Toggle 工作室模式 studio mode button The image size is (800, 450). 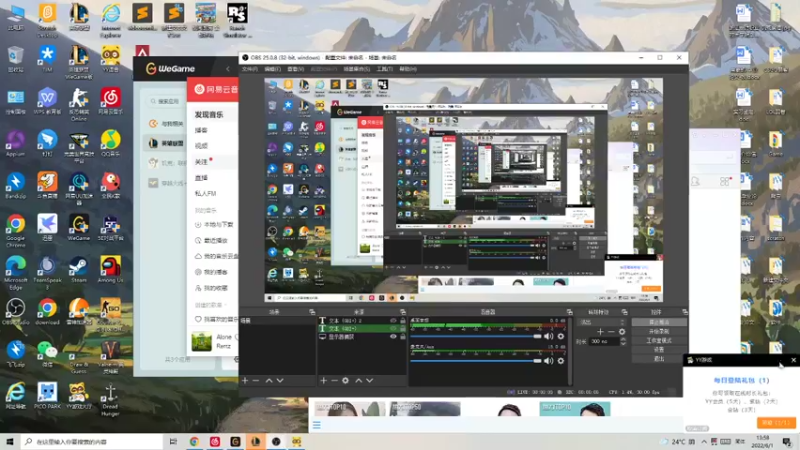click(x=659, y=340)
